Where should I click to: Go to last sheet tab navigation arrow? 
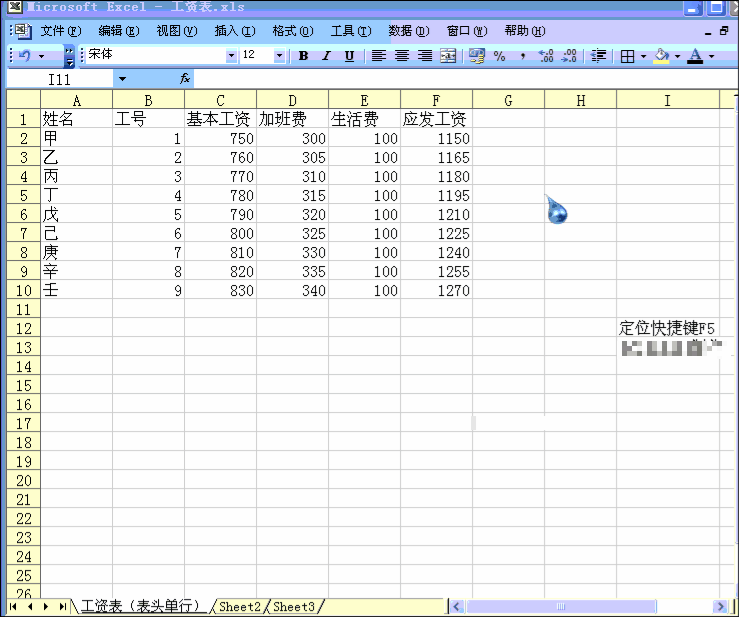tap(62, 607)
